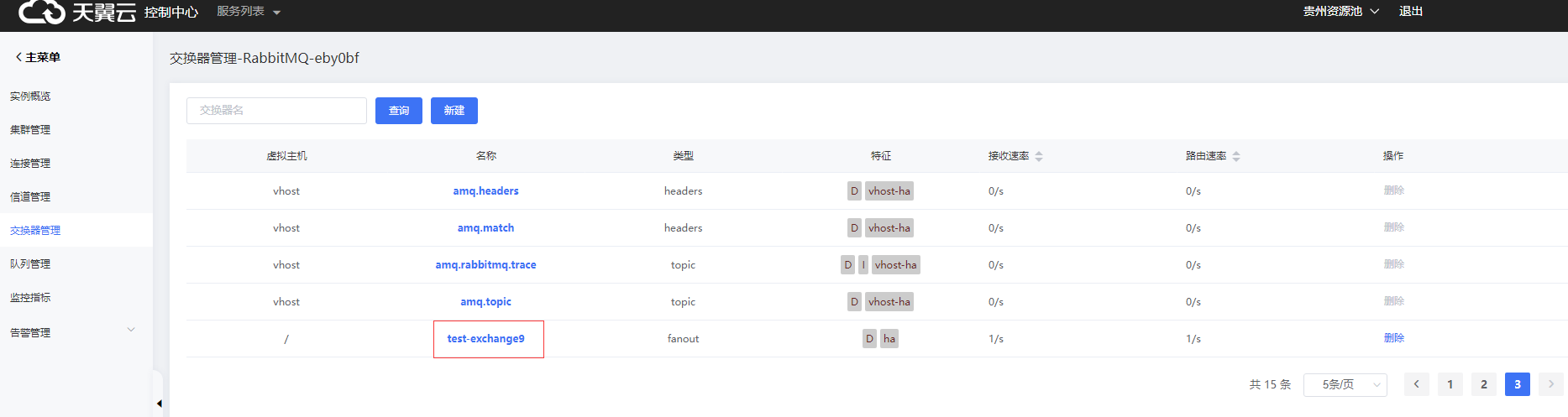Click the 查询 button
Viewport: 1568px width, 417px height.
pos(399,111)
